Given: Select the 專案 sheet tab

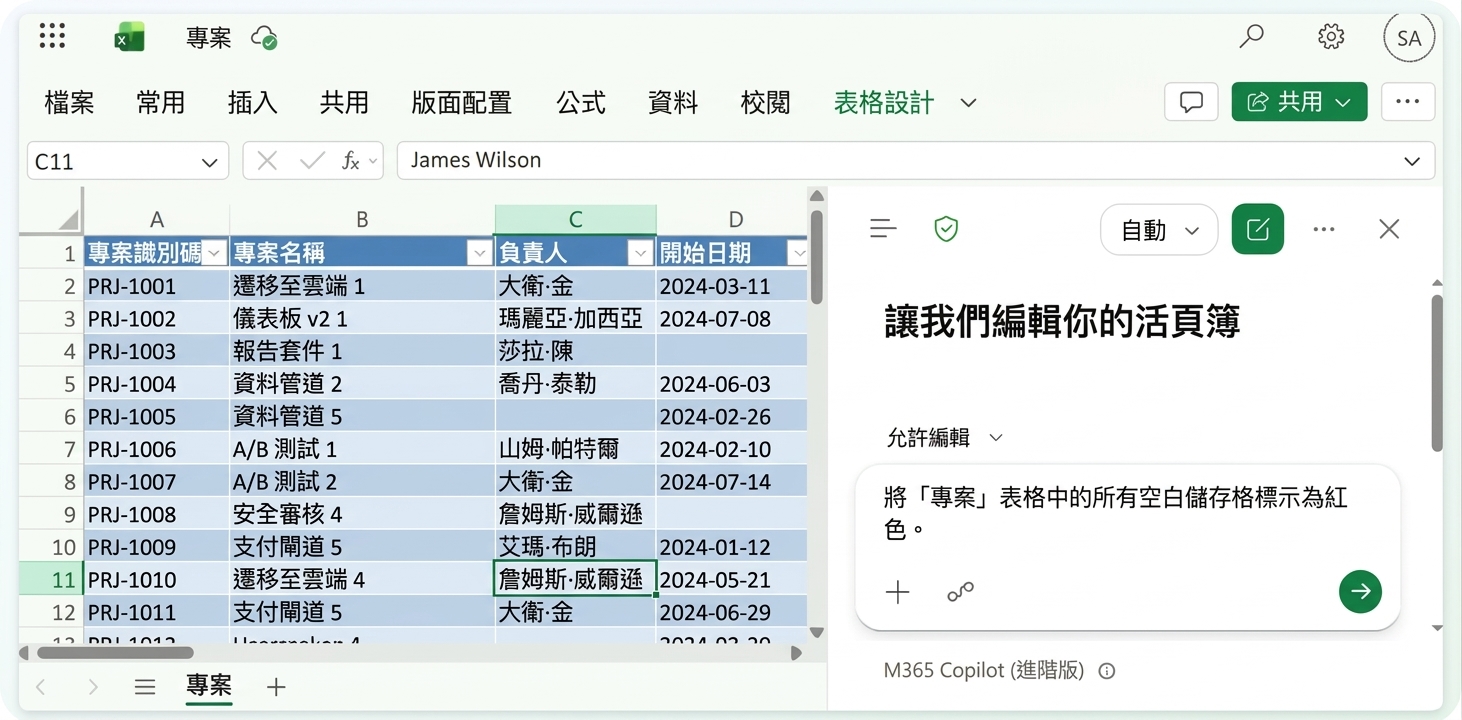Looking at the screenshot, I should click(209, 686).
